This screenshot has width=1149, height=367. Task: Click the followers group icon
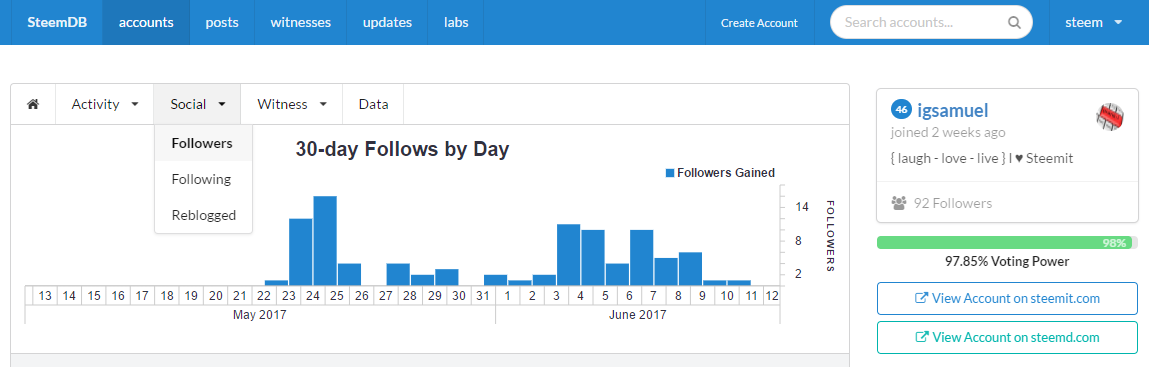point(899,203)
